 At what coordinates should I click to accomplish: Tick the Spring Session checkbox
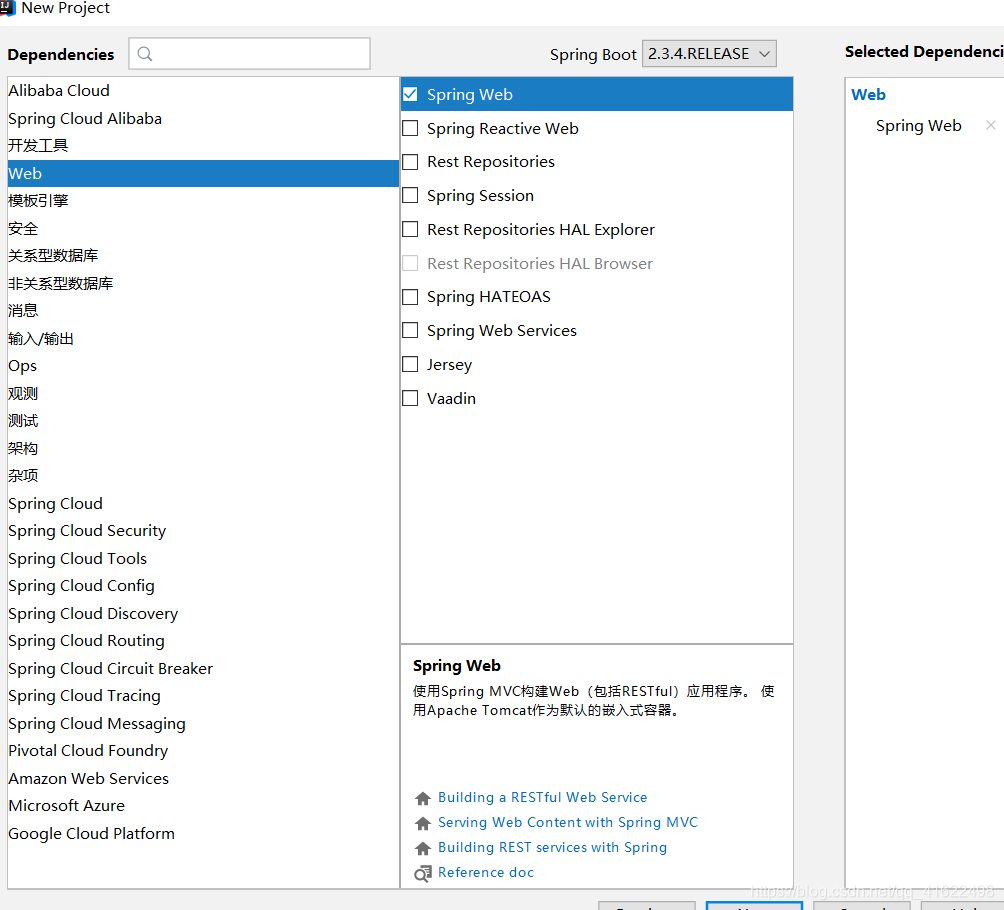pyautogui.click(x=410, y=195)
